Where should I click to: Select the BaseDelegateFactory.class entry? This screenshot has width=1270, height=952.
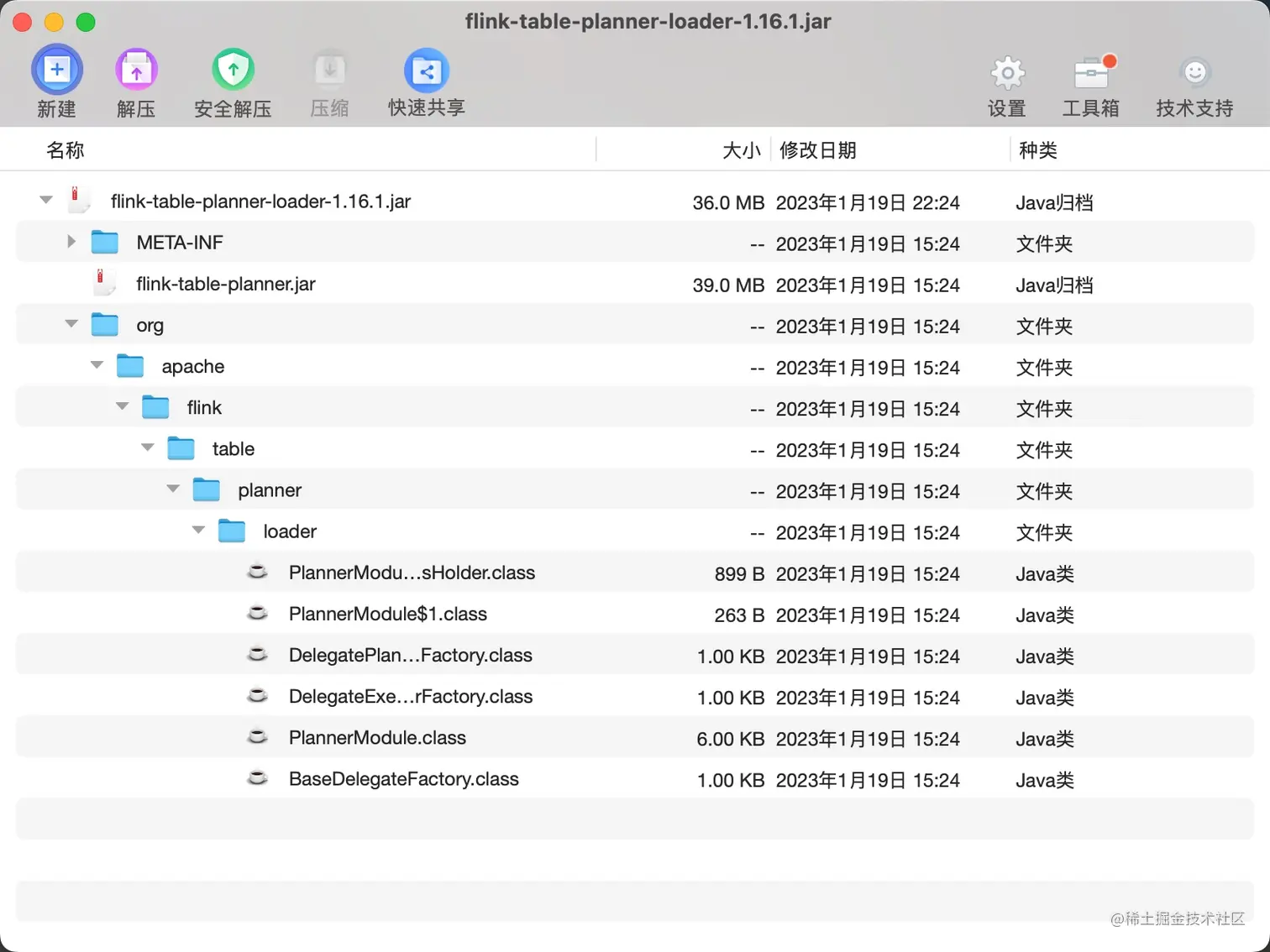point(403,778)
